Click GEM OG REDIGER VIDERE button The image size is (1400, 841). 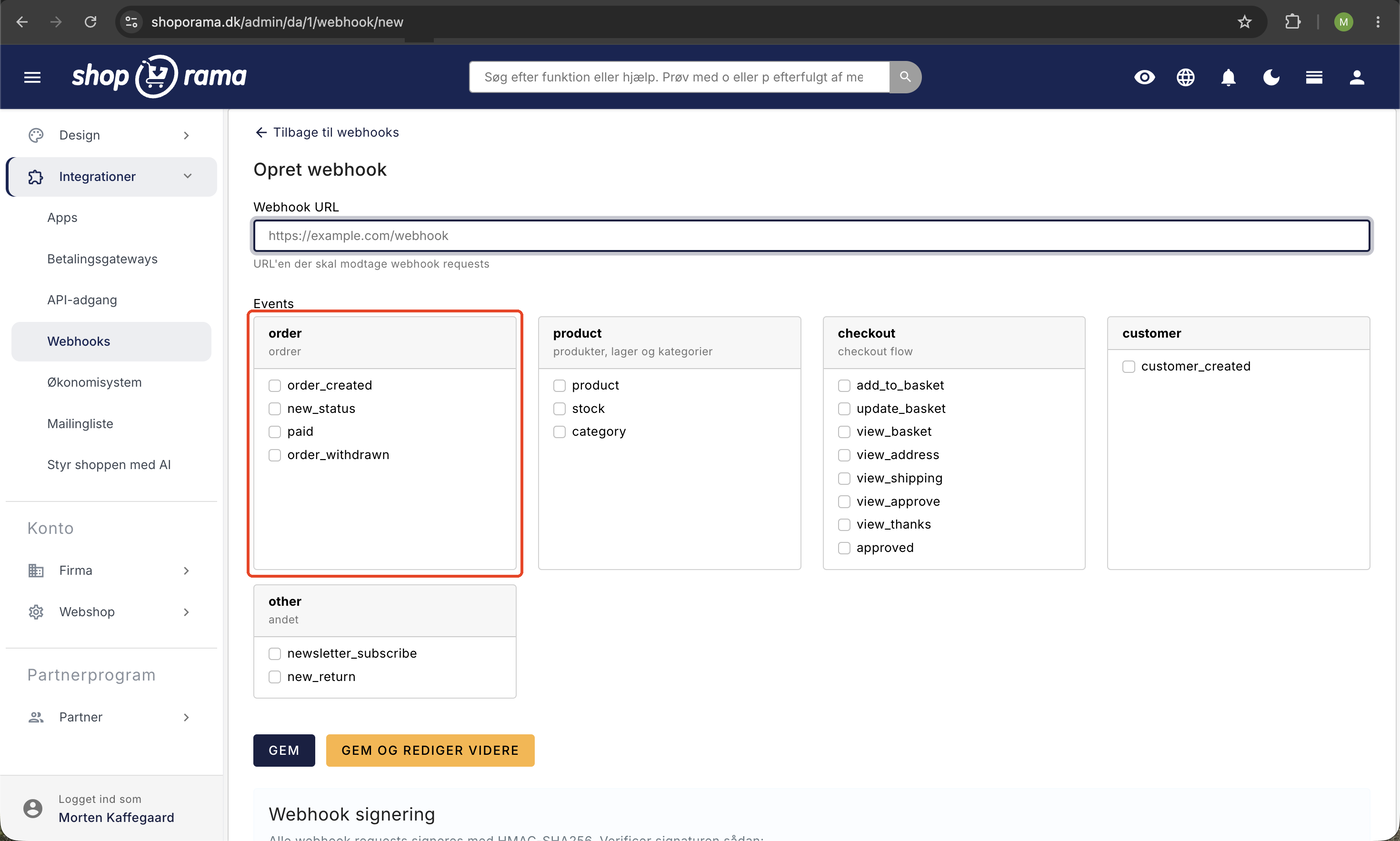pos(430,751)
